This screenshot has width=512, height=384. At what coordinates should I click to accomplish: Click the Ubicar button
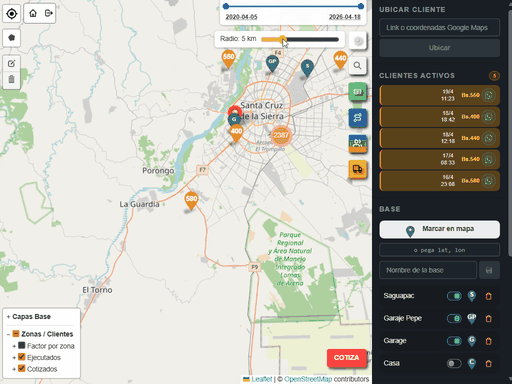click(x=439, y=48)
